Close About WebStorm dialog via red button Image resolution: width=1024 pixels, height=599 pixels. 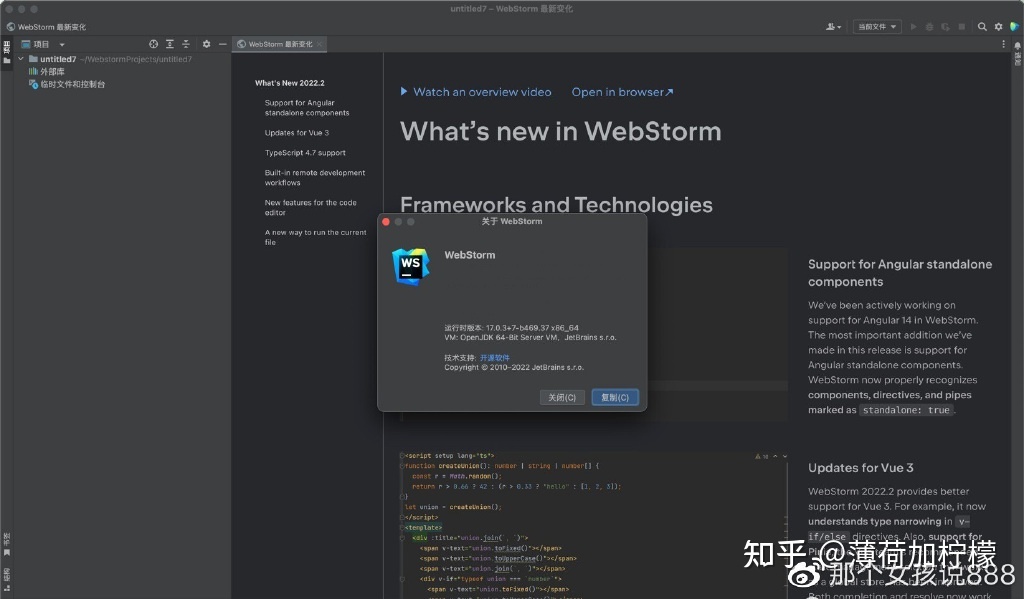[386, 222]
